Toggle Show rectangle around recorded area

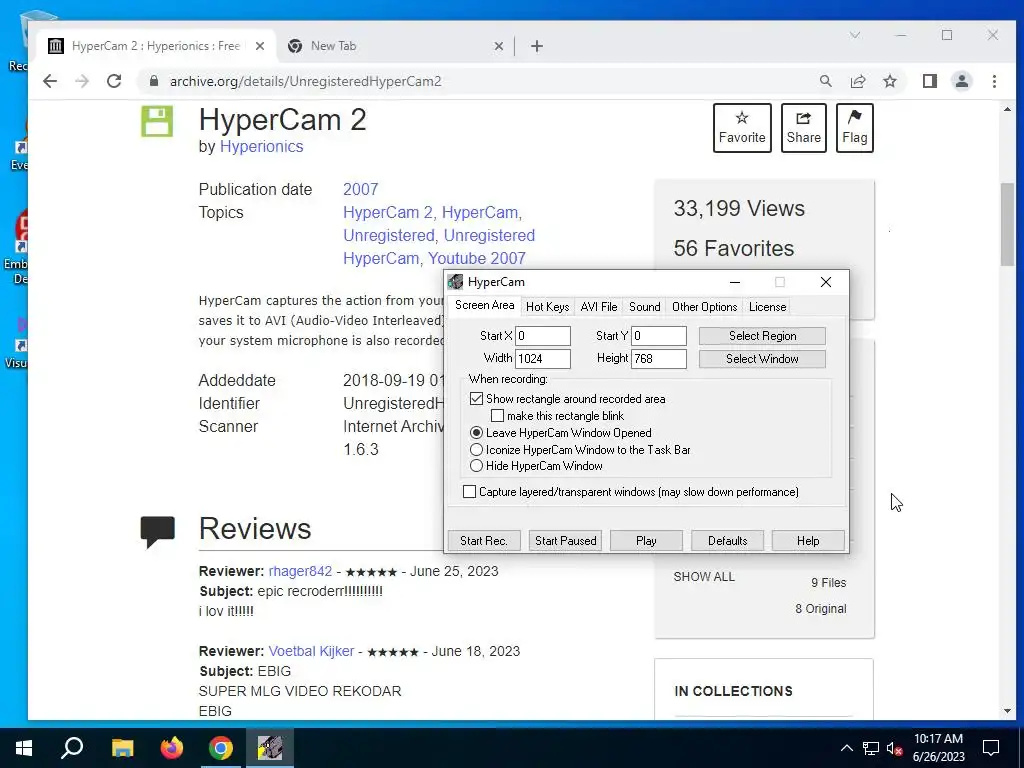[476, 399]
